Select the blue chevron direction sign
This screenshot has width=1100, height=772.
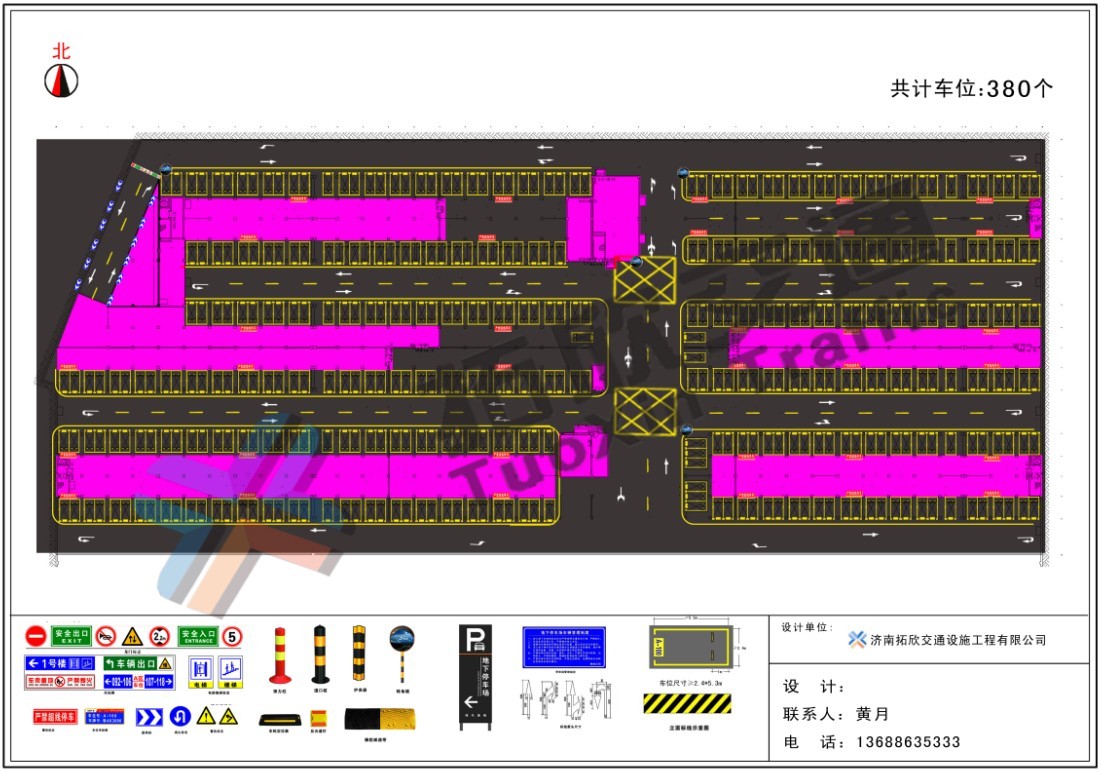click(149, 716)
